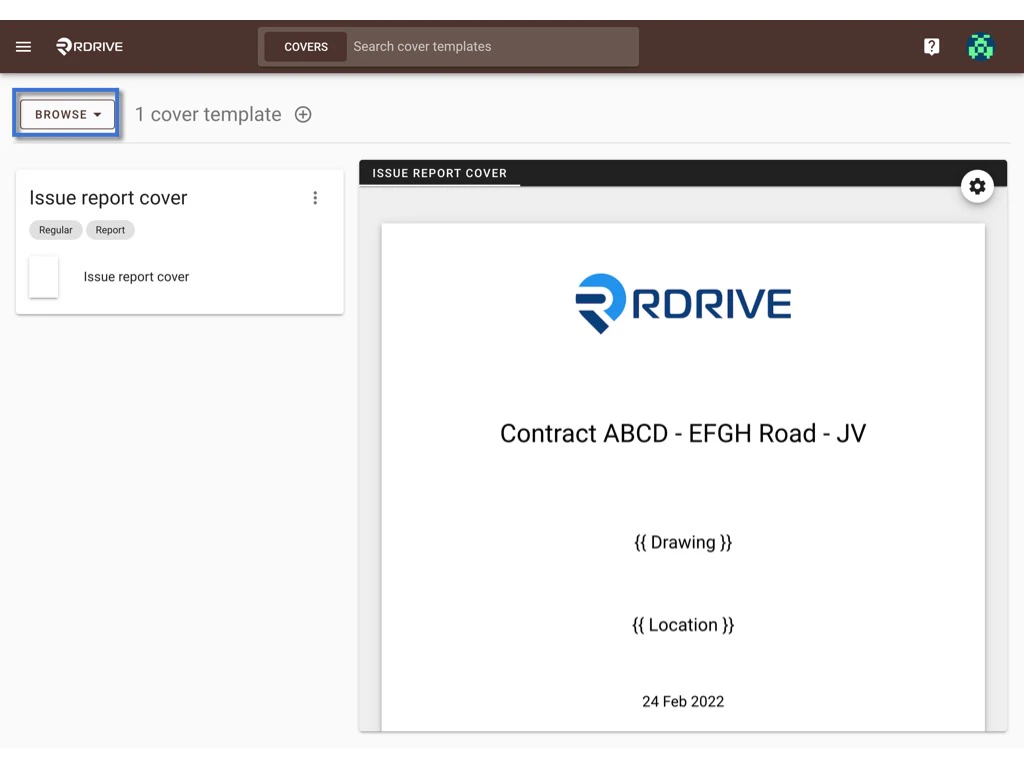This screenshot has height=768, width=1024.
Task: Click the 24 Feb 2022 date text
Action: [683, 701]
